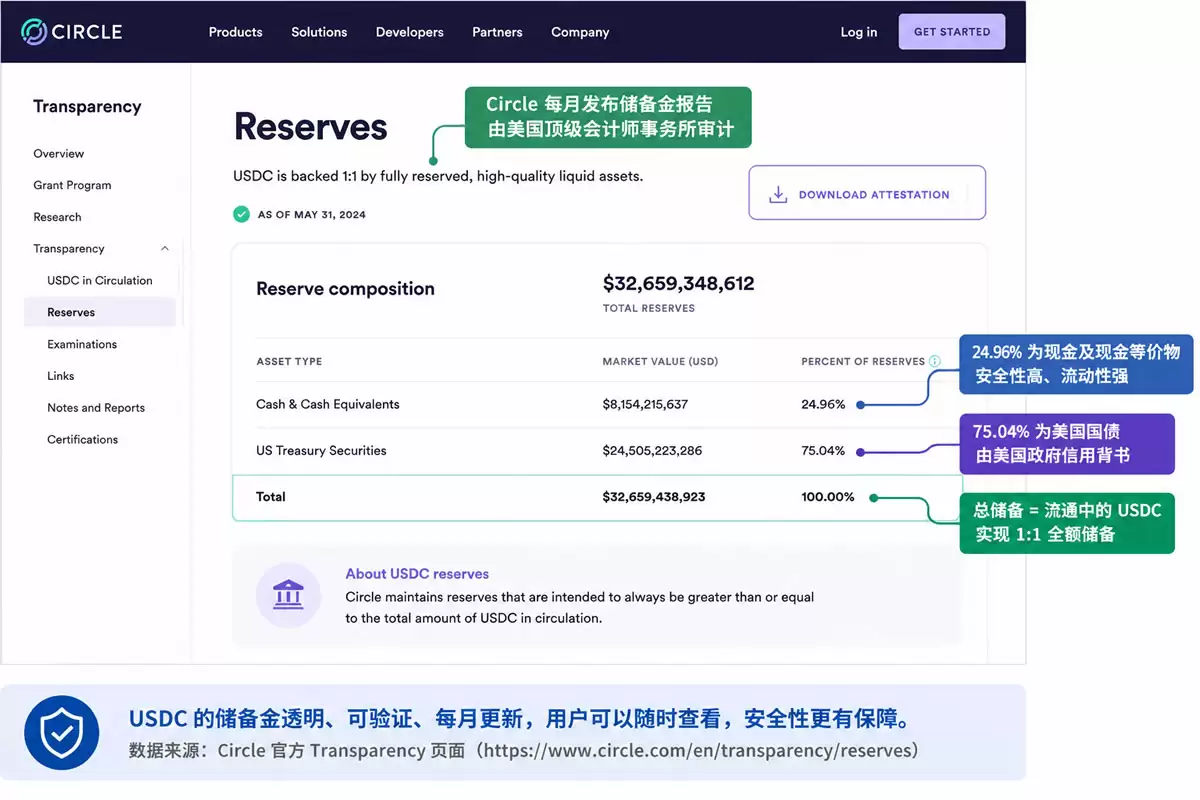The width and height of the screenshot is (1200, 800).
Task: Open the Developers navigation dropdown
Action: click(x=410, y=32)
